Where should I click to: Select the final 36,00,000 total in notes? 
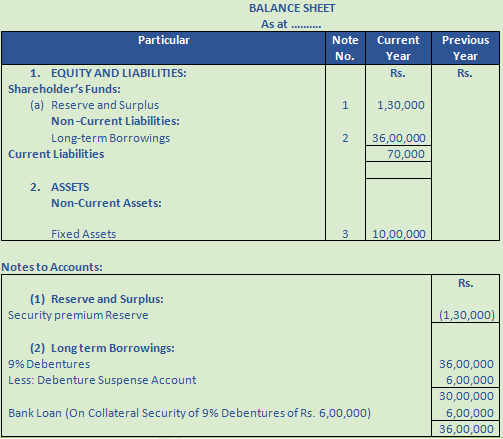click(466, 429)
